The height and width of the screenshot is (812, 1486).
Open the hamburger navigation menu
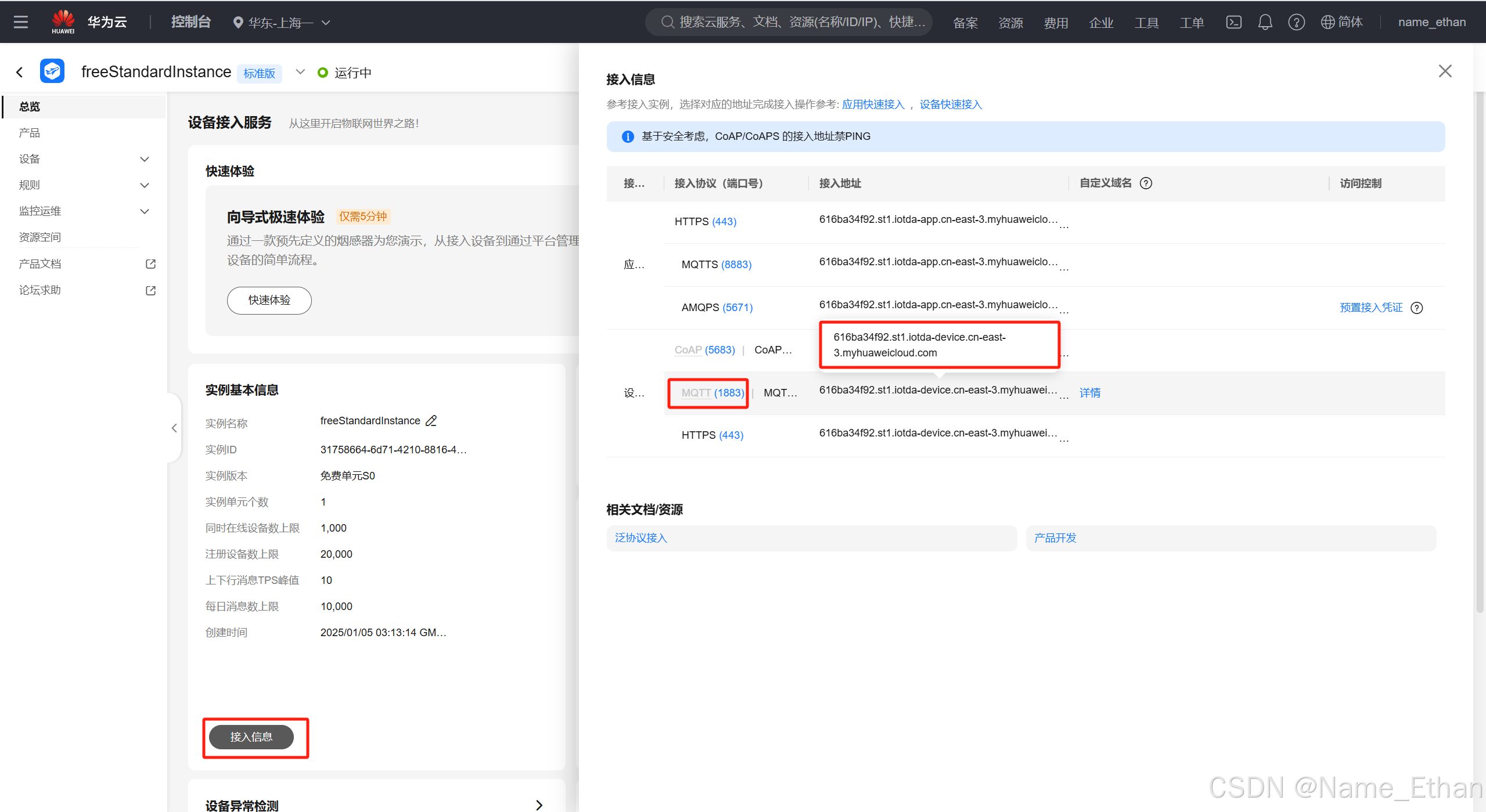click(x=21, y=22)
